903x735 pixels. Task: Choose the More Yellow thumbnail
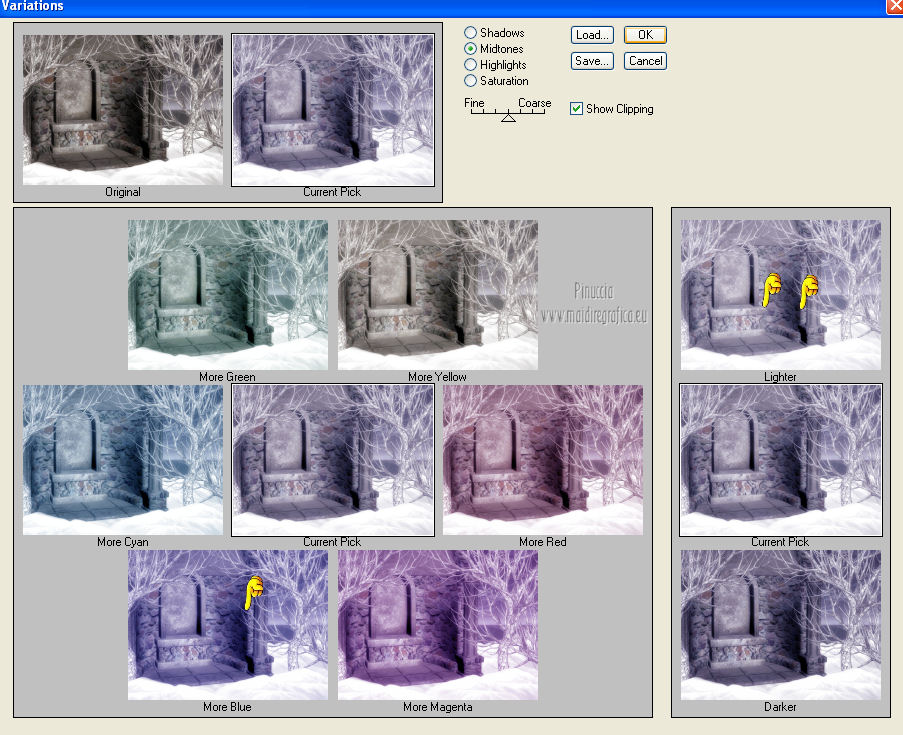pos(438,295)
